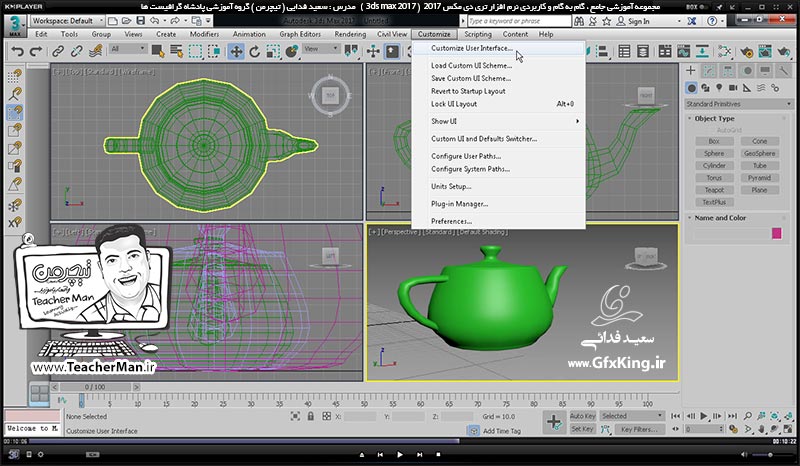Open the Scripting menu
This screenshot has width=800, height=466.
[x=478, y=34]
